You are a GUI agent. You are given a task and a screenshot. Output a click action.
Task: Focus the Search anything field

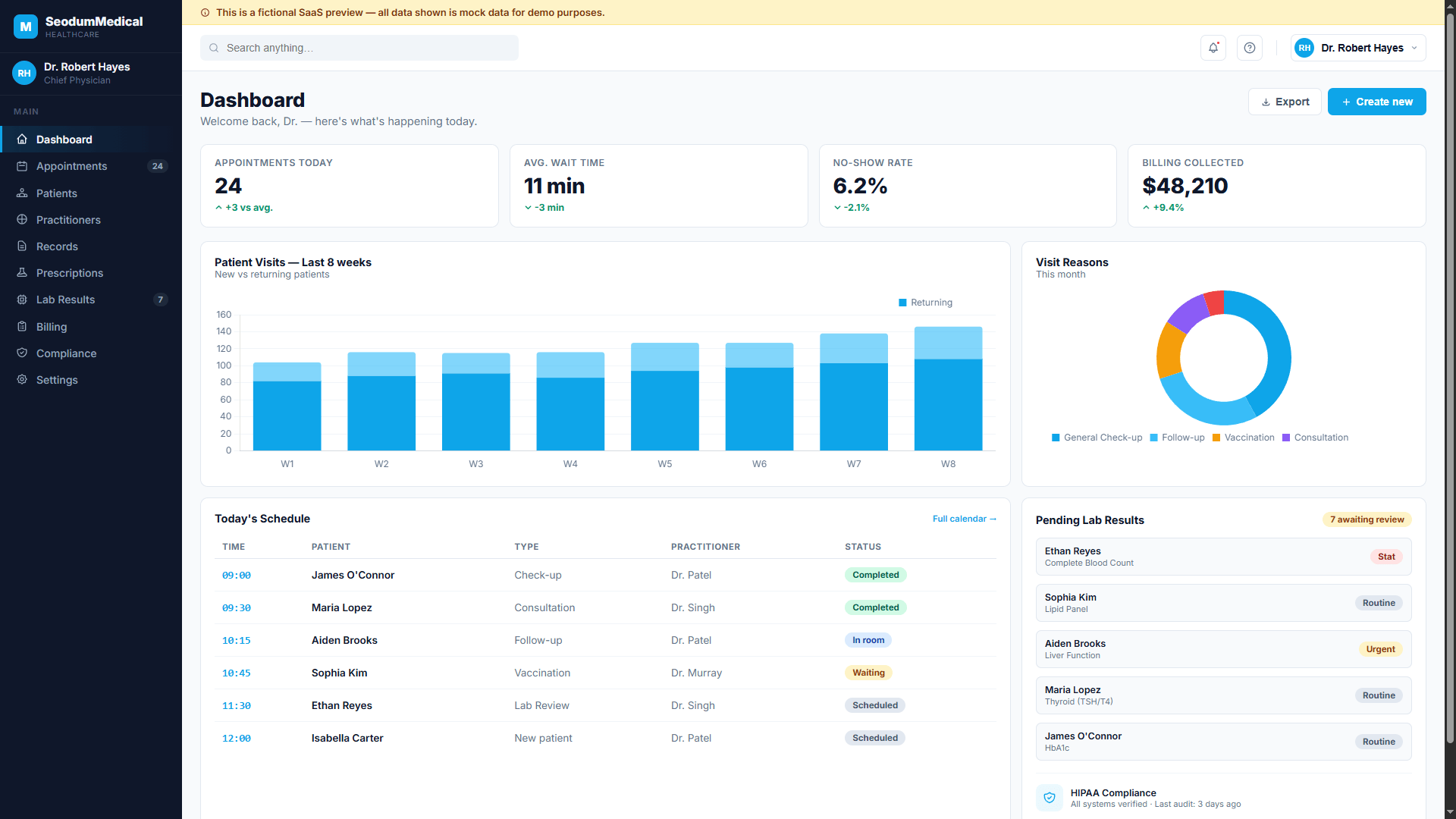[359, 48]
